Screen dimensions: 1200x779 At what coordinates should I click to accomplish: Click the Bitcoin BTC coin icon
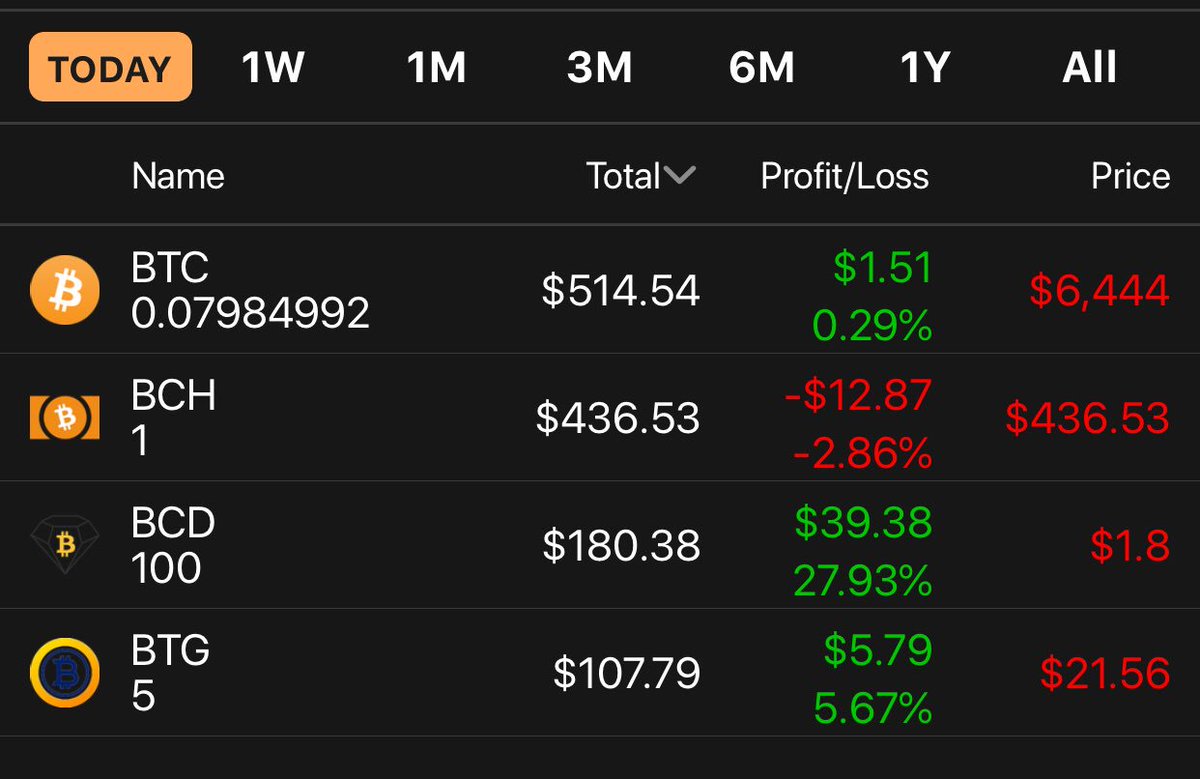(65, 290)
